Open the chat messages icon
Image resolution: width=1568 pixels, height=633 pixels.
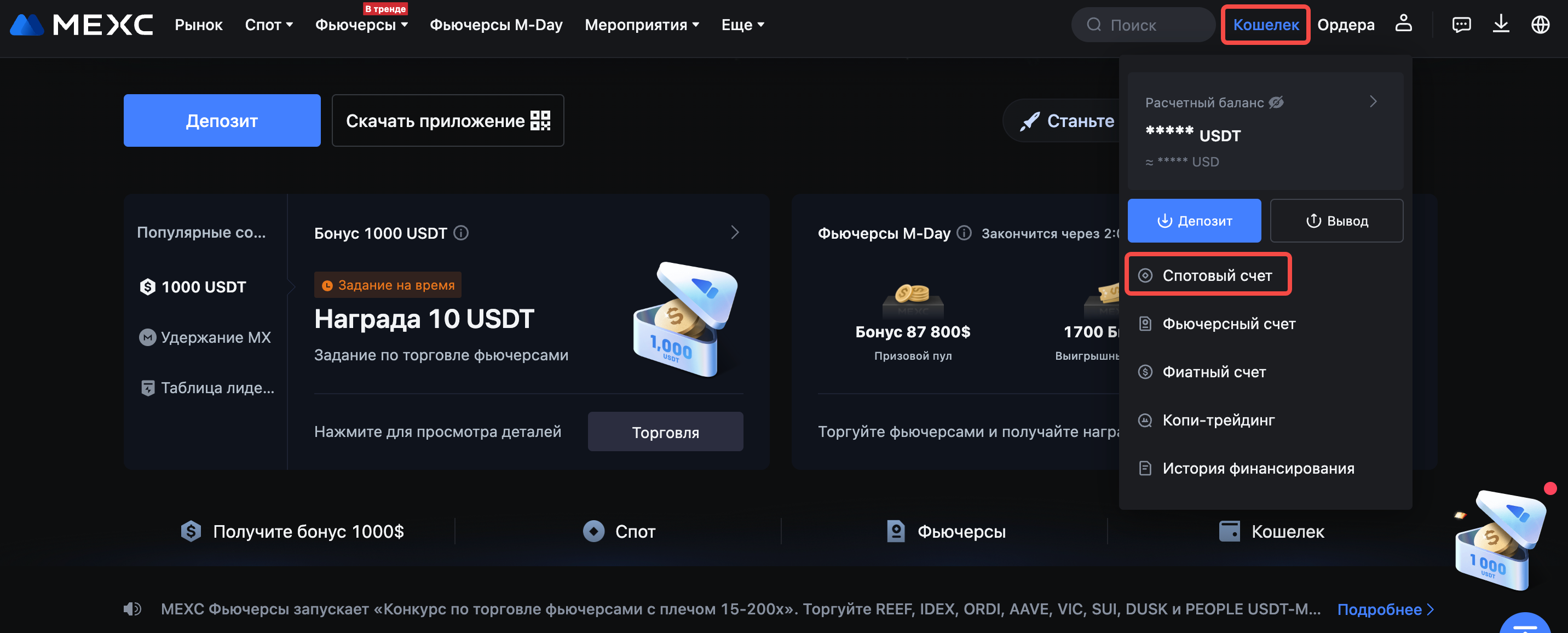[1461, 25]
